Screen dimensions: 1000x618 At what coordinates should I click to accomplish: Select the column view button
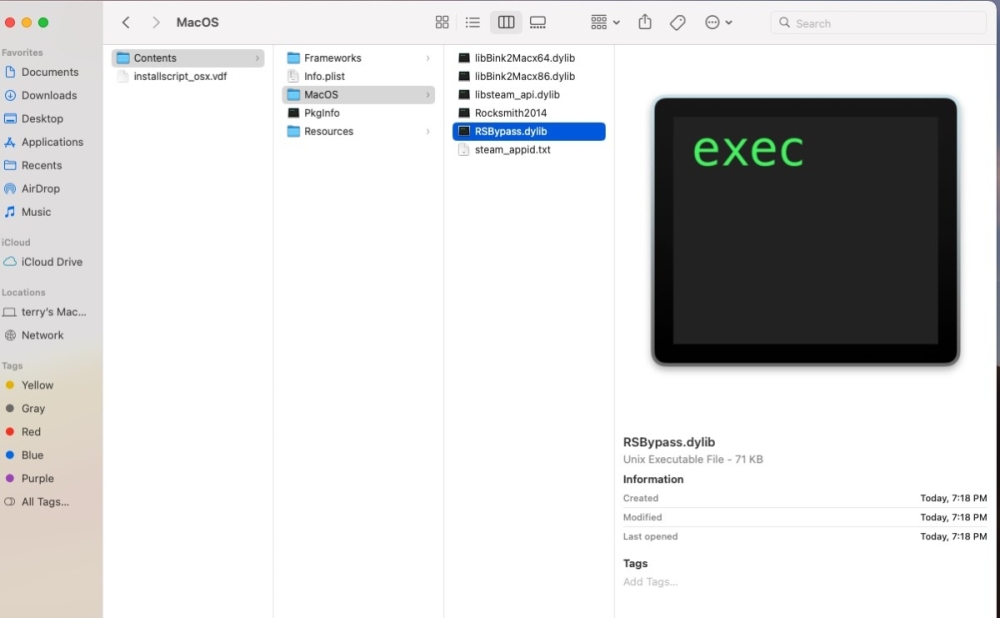point(506,22)
